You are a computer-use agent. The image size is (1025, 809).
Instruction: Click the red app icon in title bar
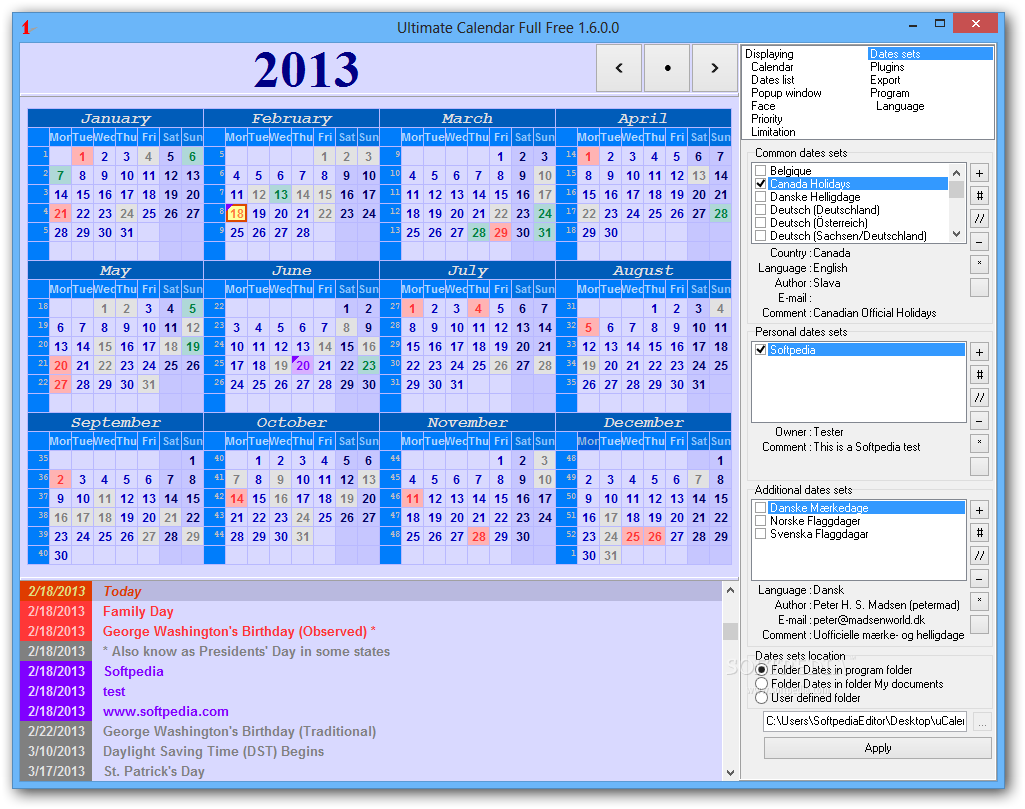27,27
